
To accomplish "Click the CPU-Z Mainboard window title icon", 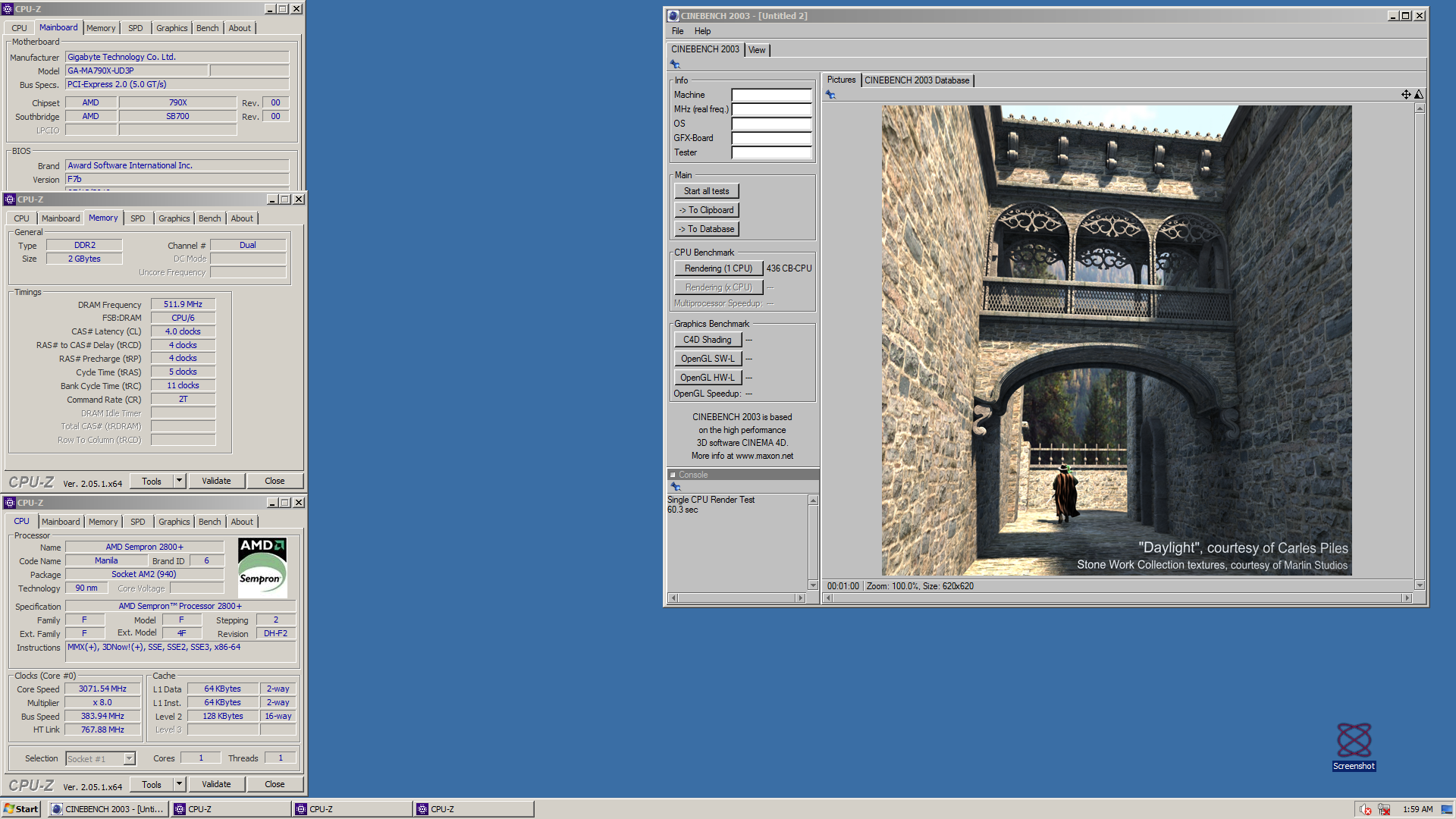I will [8, 9].
